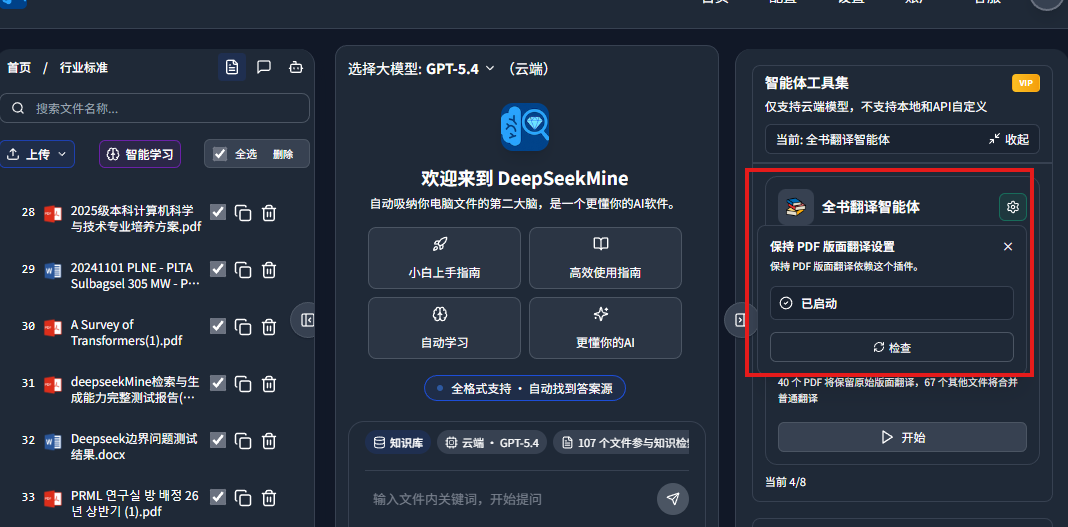The width and height of the screenshot is (1068, 527).
Task: Collapse the agent panel with 收起
Action: pos(1009,140)
